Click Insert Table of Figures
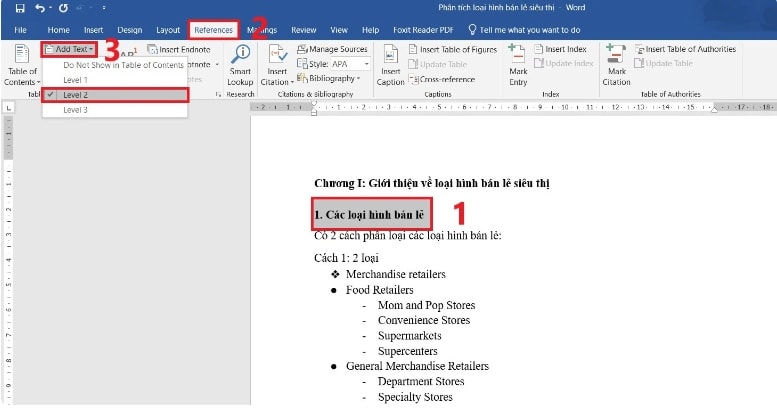777x408 pixels. pyautogui.click(x=453, y=50)
